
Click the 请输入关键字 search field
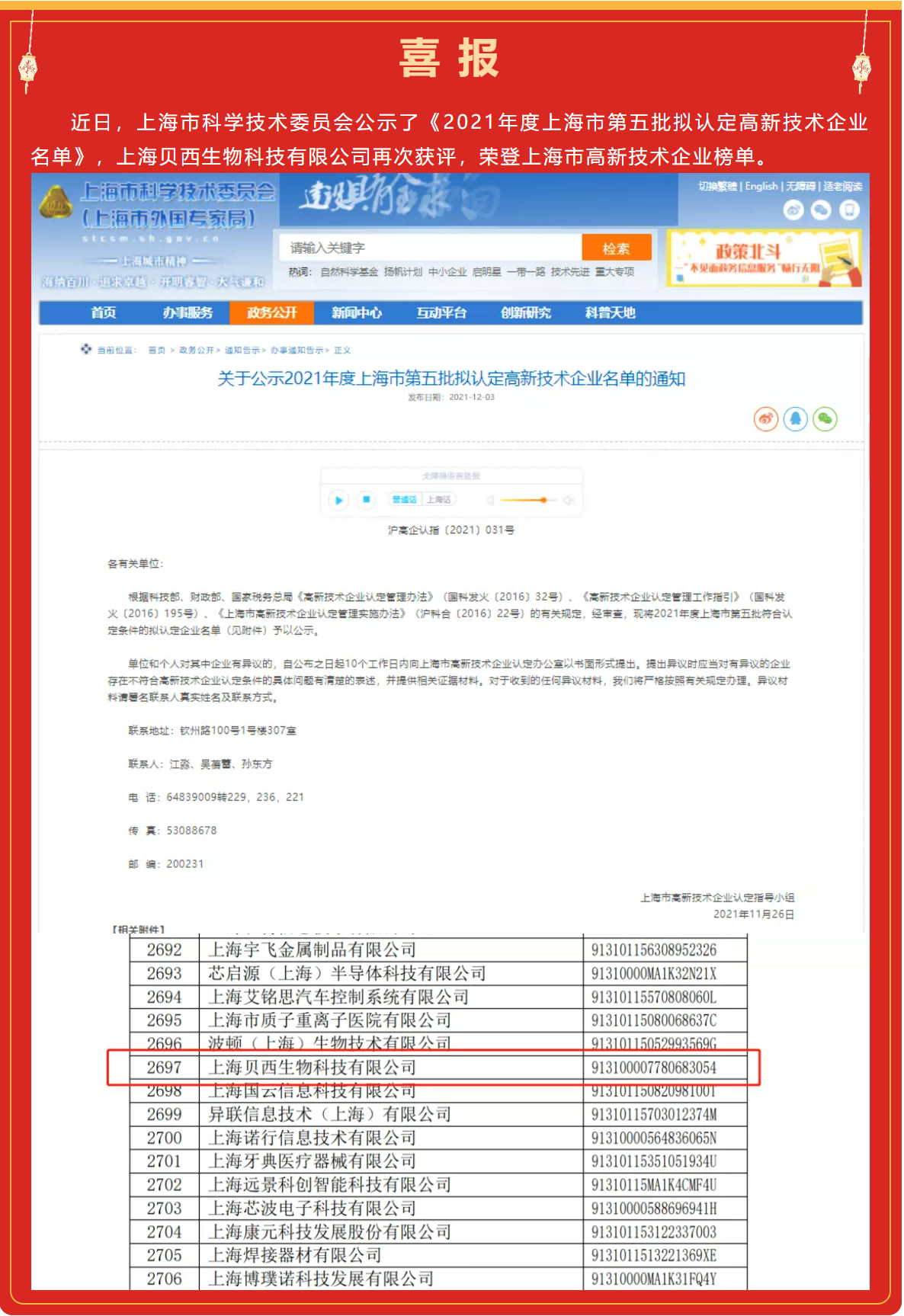point(431,248)
